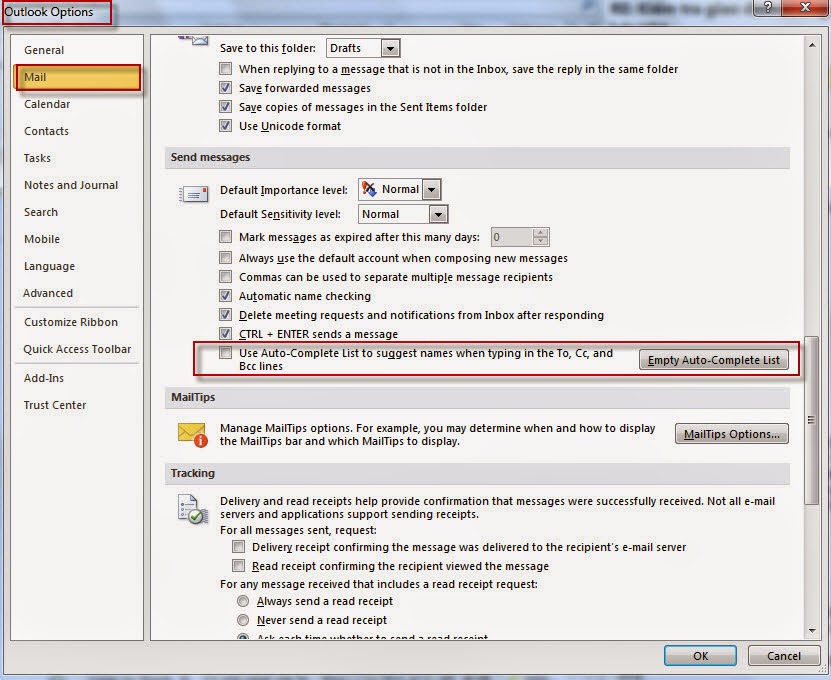Viewport: 831px width, 680px height.
Task: Decrease expiry days with stepper down arrow
Action: tap(541, 242)
